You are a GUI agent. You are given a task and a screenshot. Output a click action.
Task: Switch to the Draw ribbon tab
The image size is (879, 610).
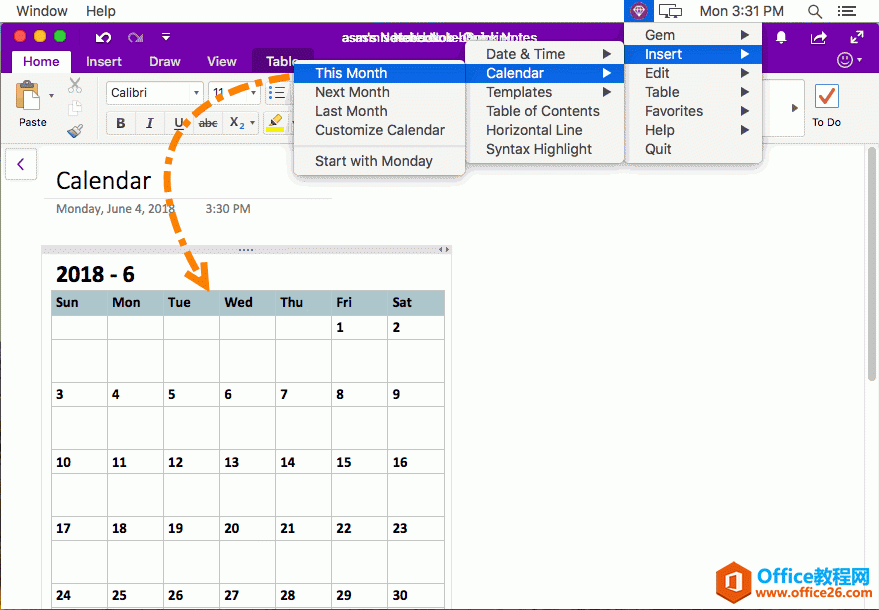[x=164, y=60]
